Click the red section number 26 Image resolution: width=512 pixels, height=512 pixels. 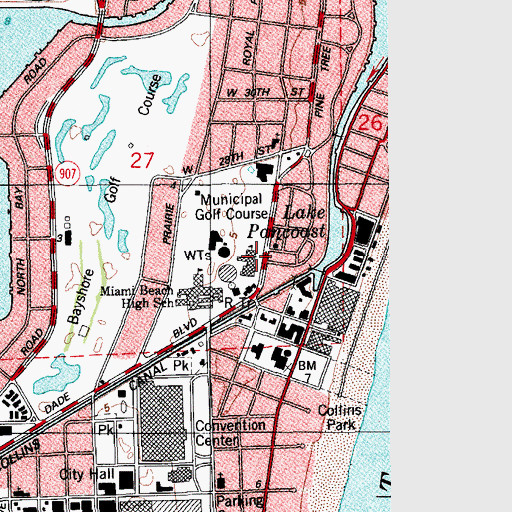[x=371, y=122]
